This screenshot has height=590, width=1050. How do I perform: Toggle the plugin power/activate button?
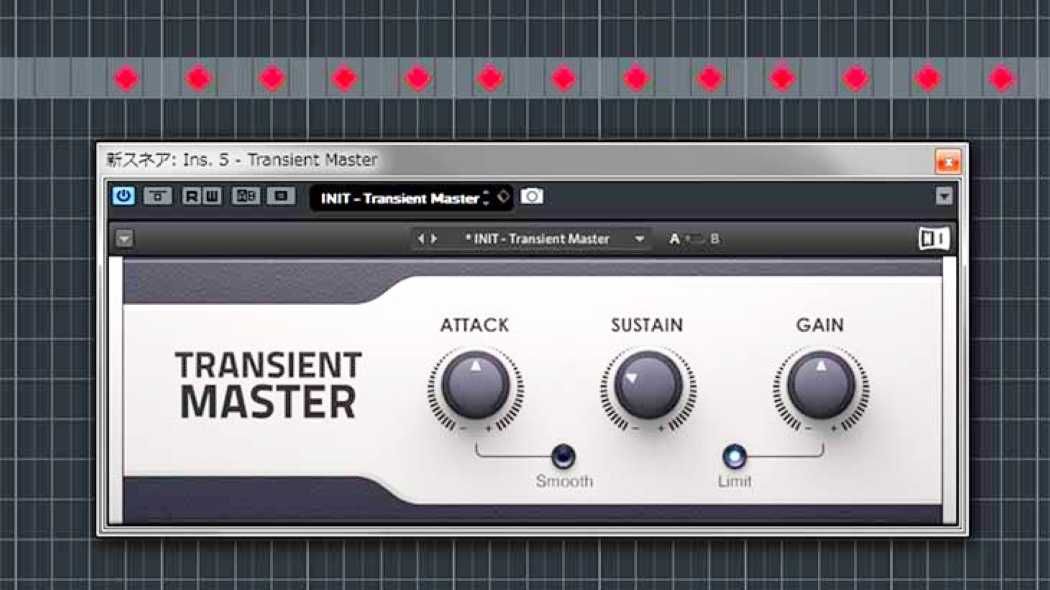[123, 196]
